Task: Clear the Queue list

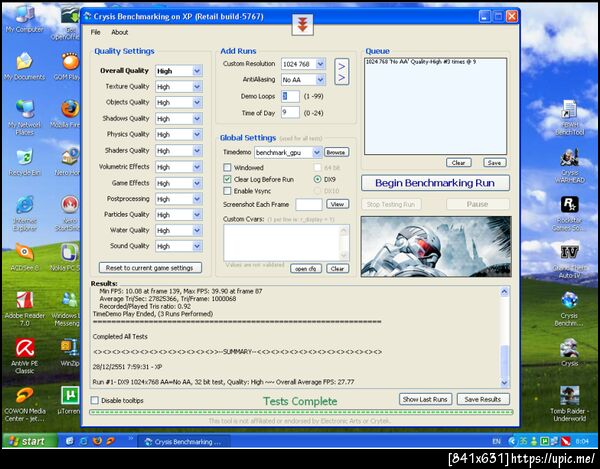Action: [x=458, y=163]
